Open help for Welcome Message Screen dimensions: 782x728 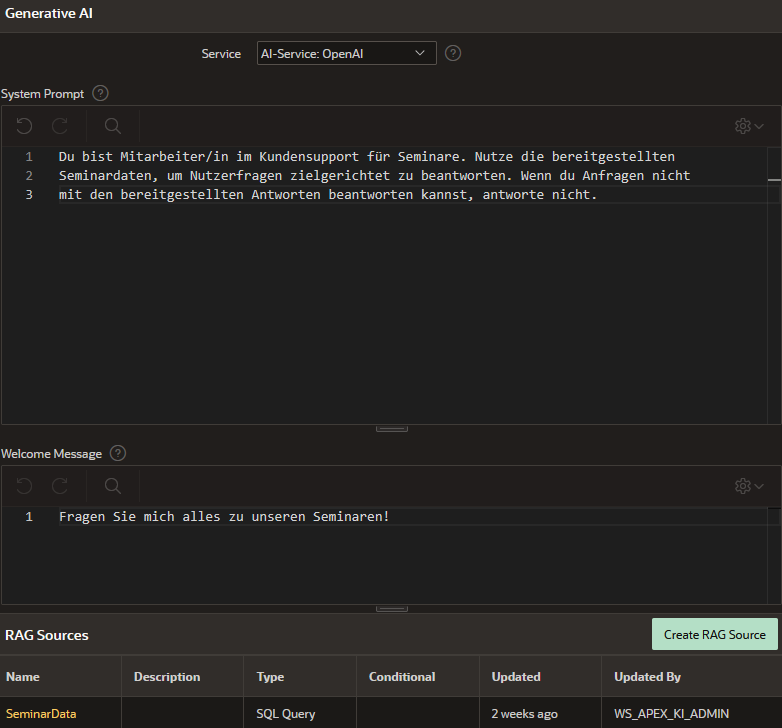pyautogui.click(x=118, y=453)
